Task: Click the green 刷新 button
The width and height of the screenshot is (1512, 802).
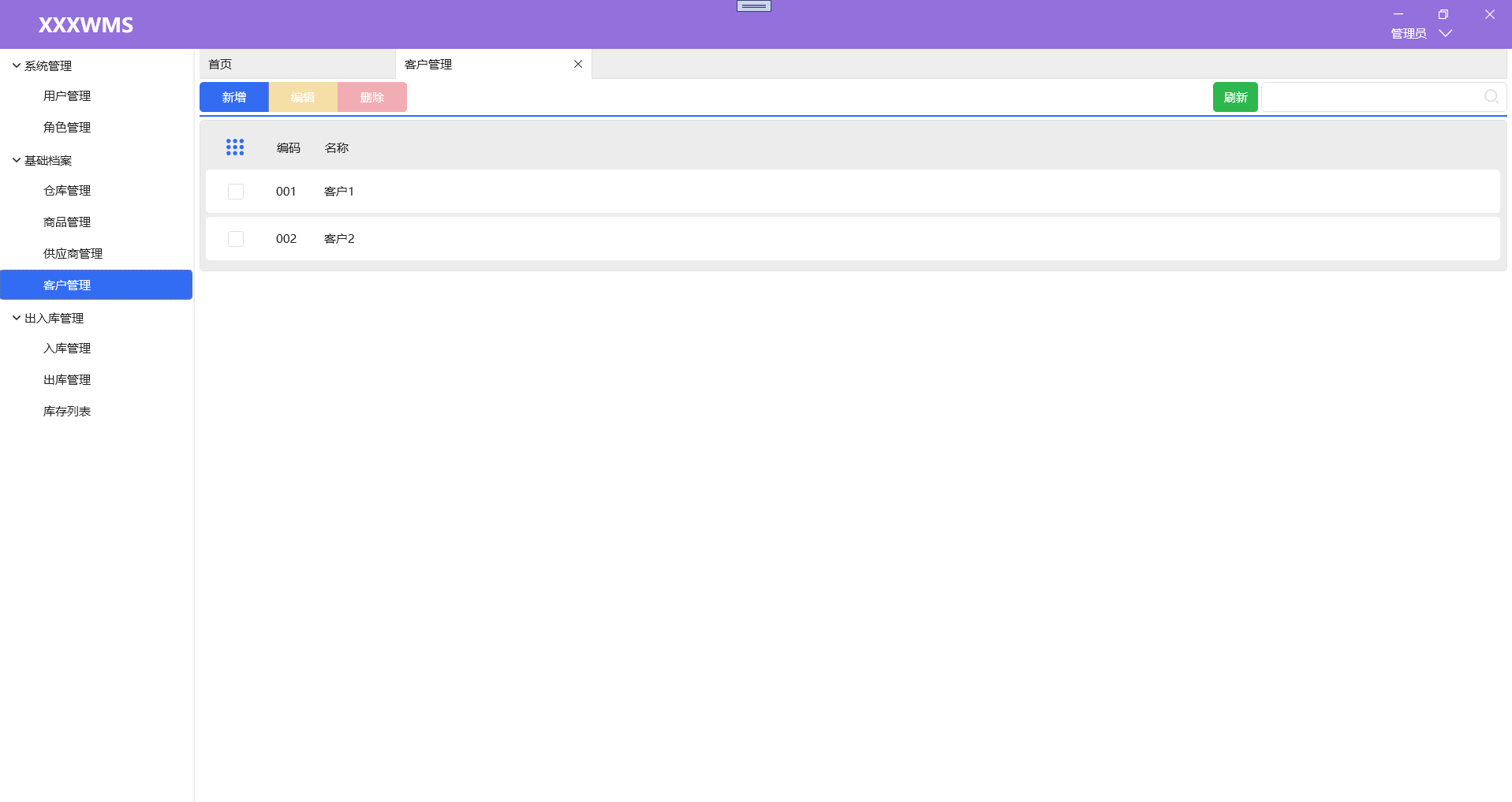Action: (x=1235, y=97)
